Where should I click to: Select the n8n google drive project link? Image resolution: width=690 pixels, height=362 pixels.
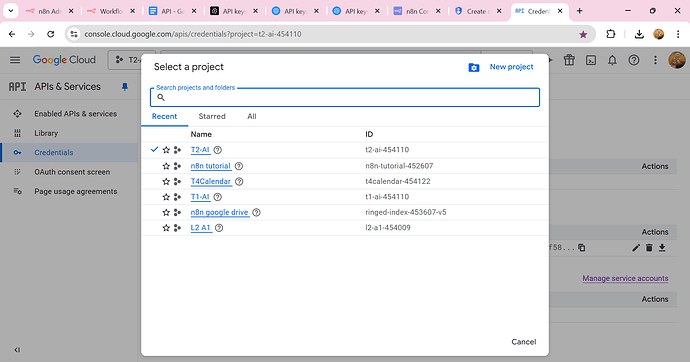[x=219, y=212]
